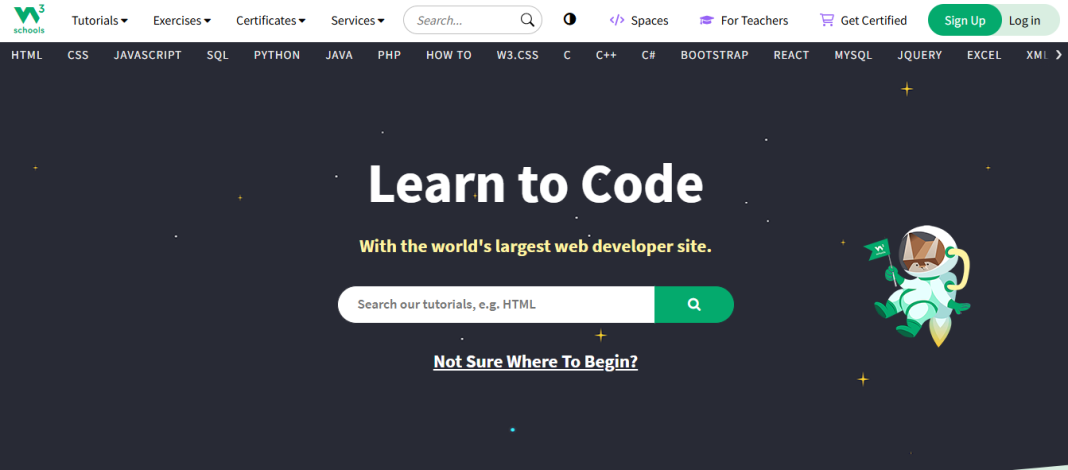Click the For Teachers graduation cap icon
Screen dimensions: 1068x470
click(x=706, y=20)
